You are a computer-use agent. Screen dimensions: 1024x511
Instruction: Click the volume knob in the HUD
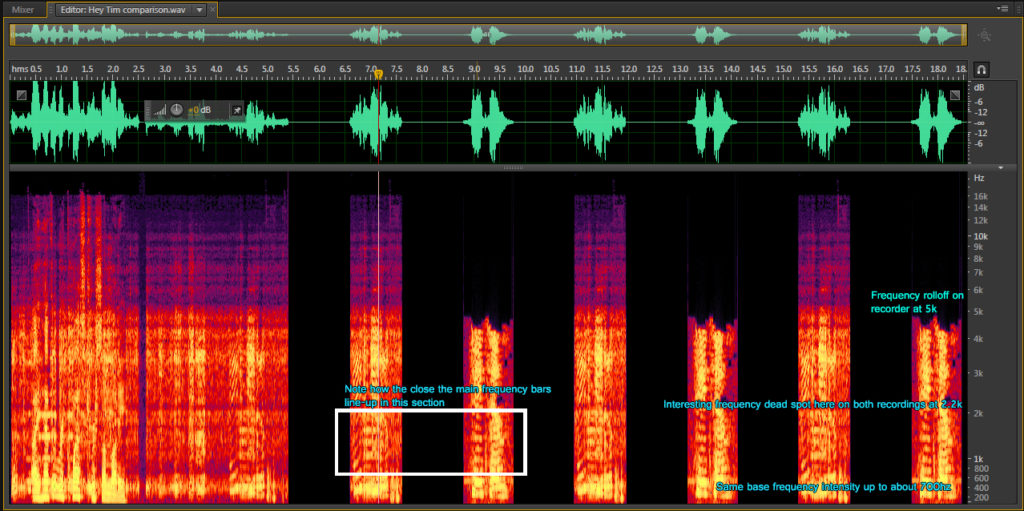pos(177,110)
